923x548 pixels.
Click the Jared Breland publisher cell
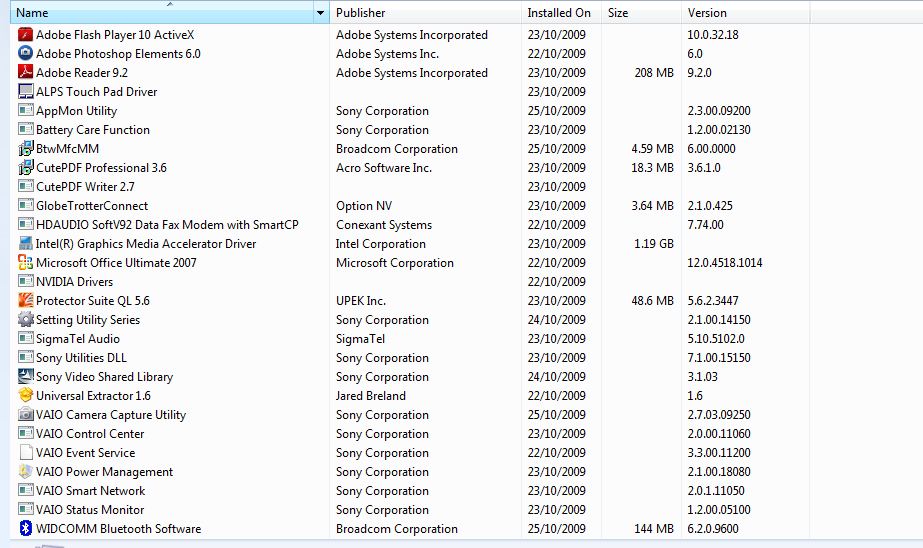tap(371, 396)
